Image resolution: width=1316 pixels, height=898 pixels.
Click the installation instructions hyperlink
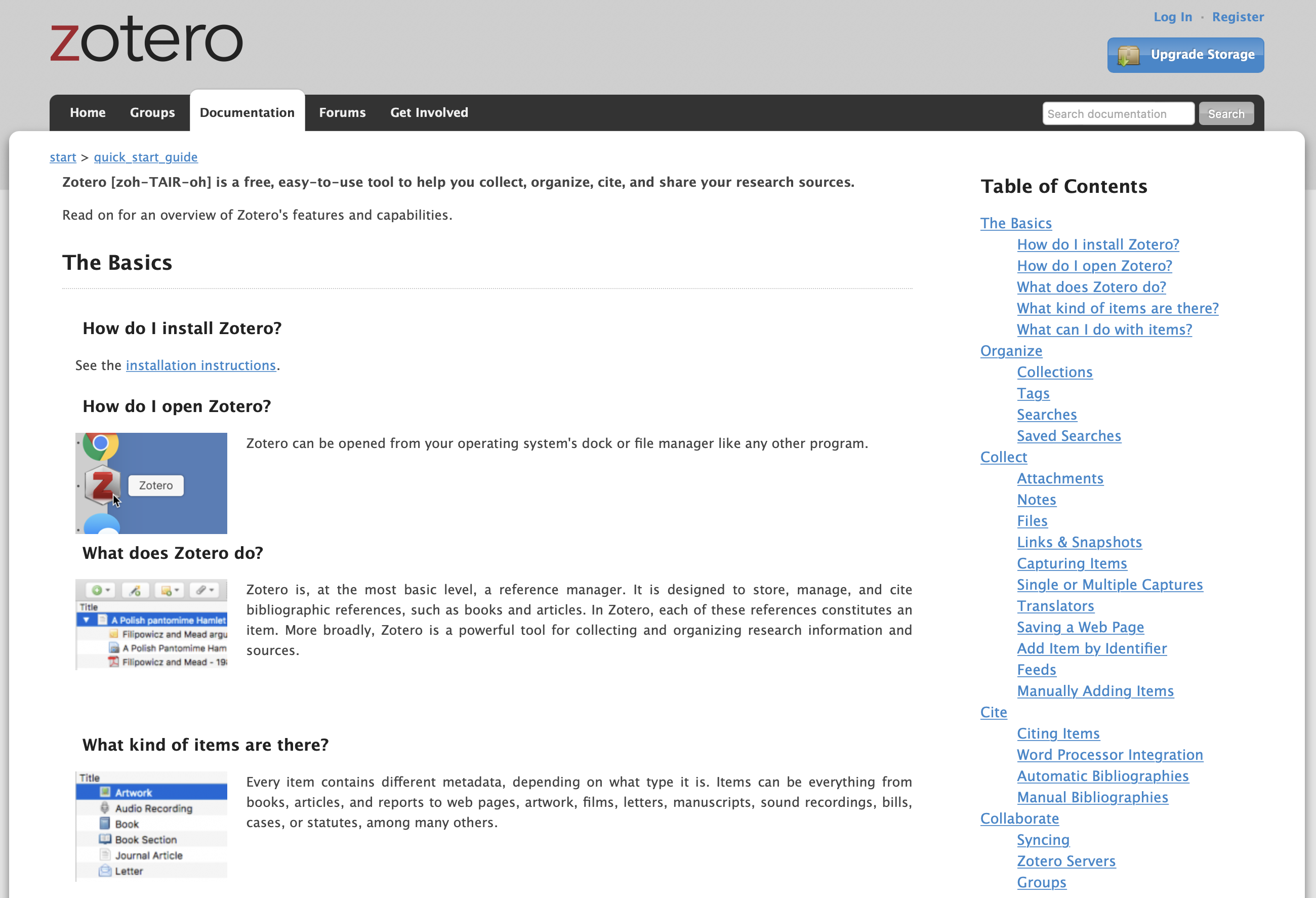(x=200, y=365)
